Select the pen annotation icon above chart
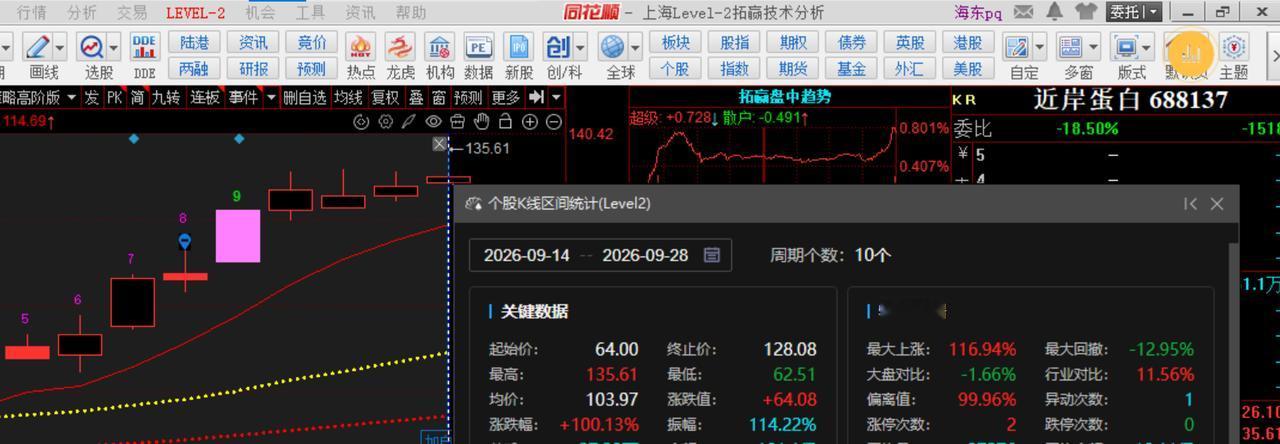This screenshot has width=1280, height=444. (x=409, y=122)
